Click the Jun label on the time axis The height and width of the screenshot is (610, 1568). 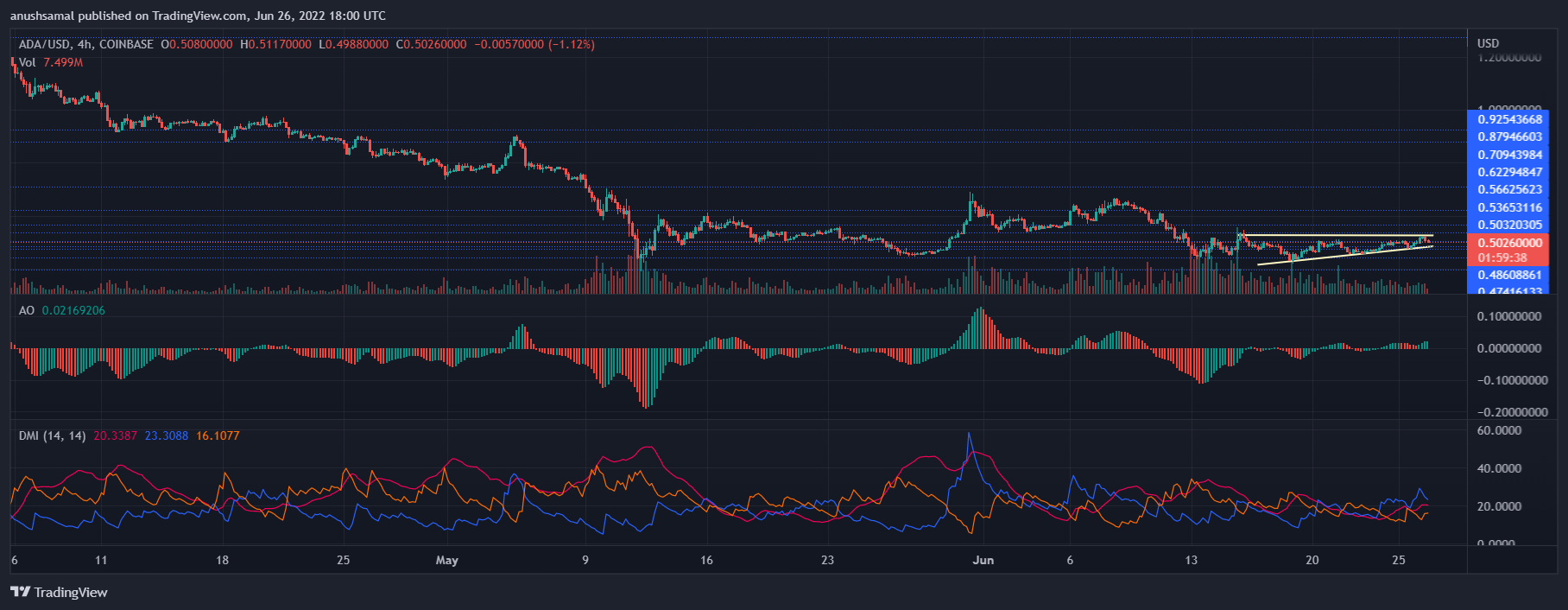tap(983, 560)
